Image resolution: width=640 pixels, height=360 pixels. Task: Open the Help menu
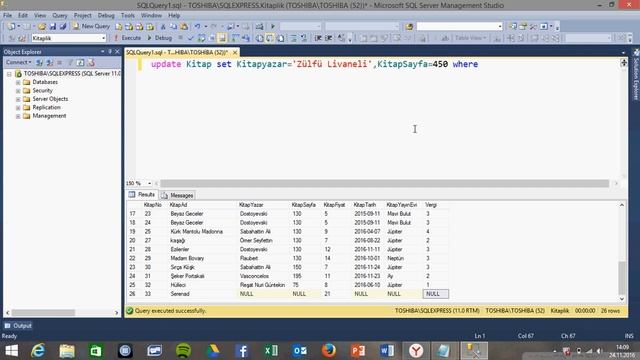coord(174,16)
